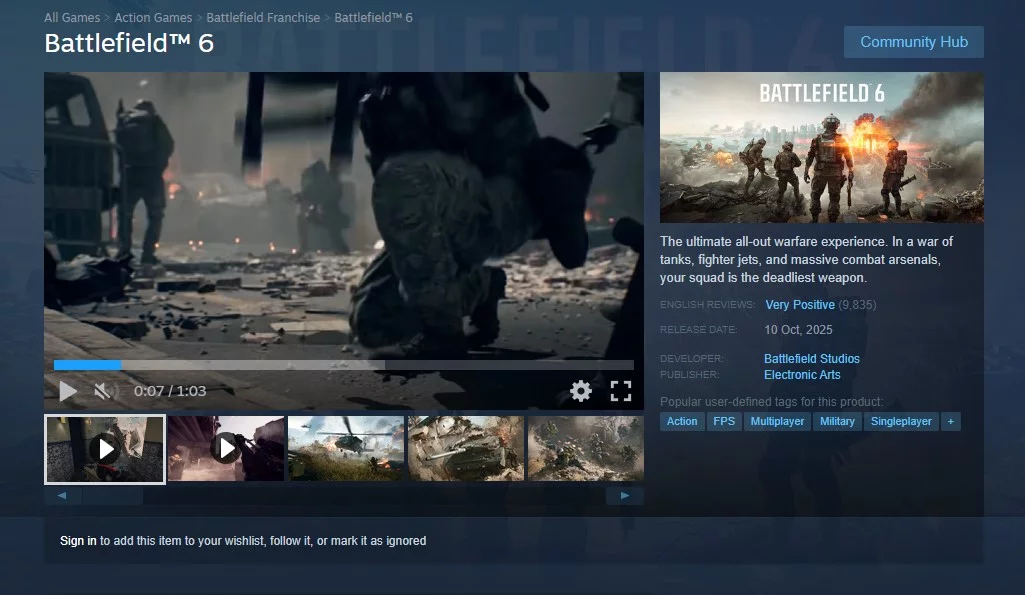Image resolution: width=1025 pixels, height=595 pixels.
Task: Open video settings gear icon
Action: [581, 391]
